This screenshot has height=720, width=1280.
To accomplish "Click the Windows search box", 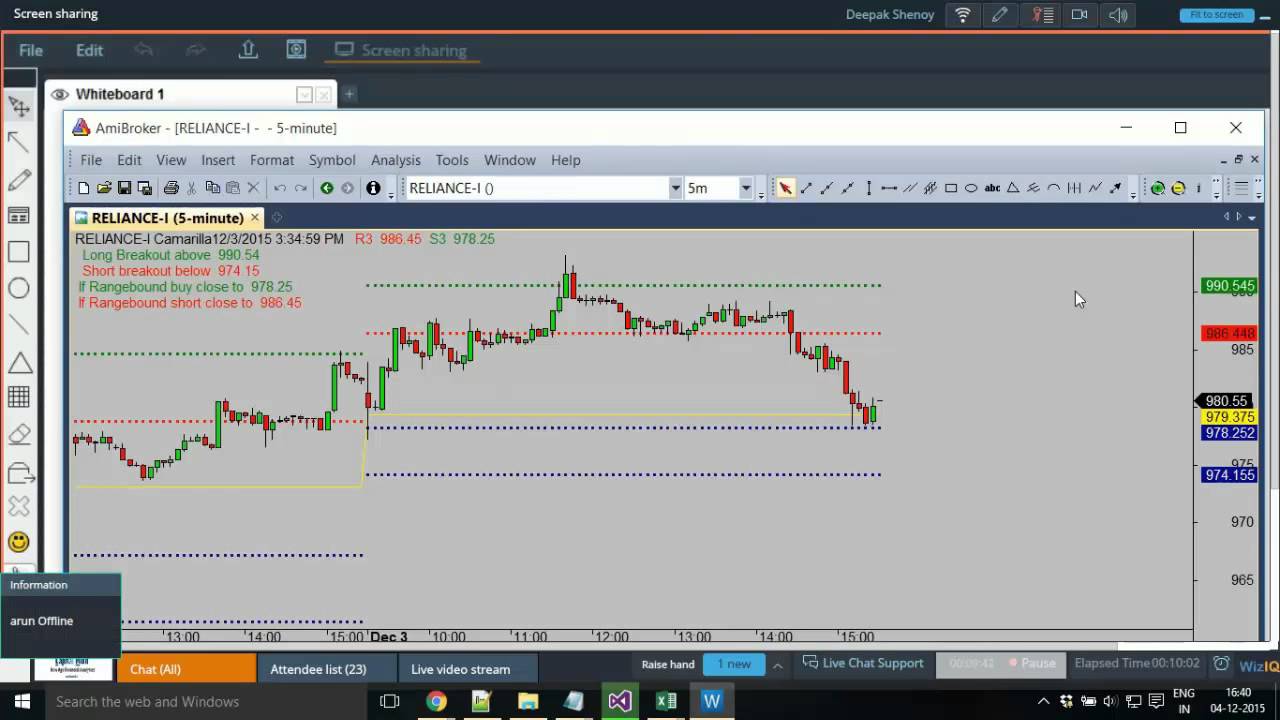I will pos(205,702).
